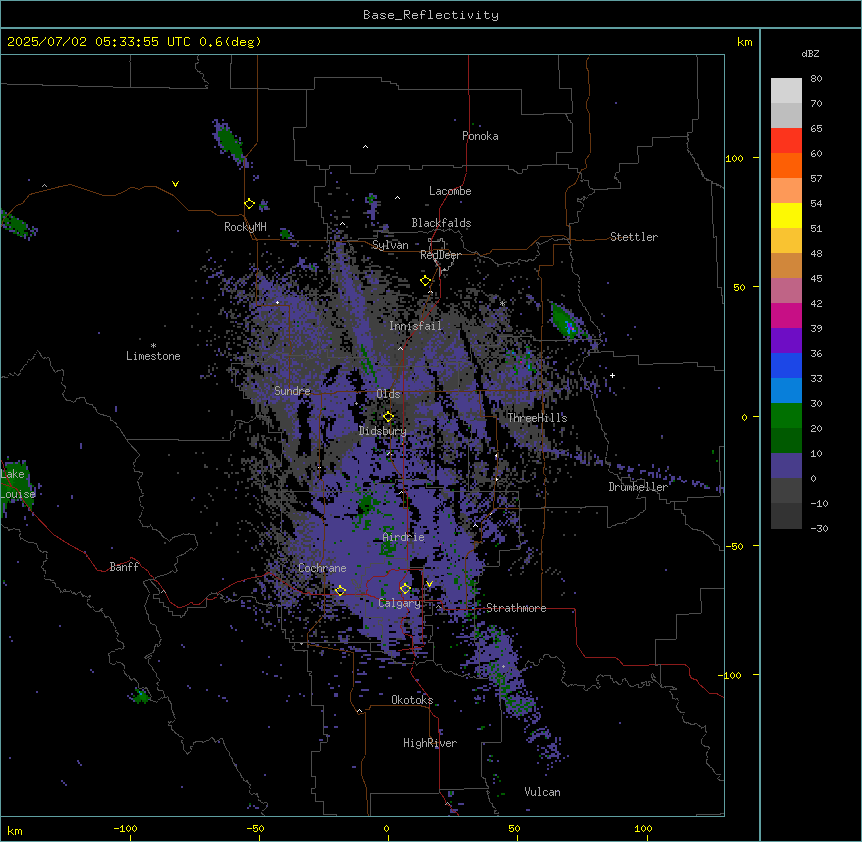Image resolution: width=862 pixels, height=842 pixels.
Task: Select the Olds label
Action: [388, 394]
